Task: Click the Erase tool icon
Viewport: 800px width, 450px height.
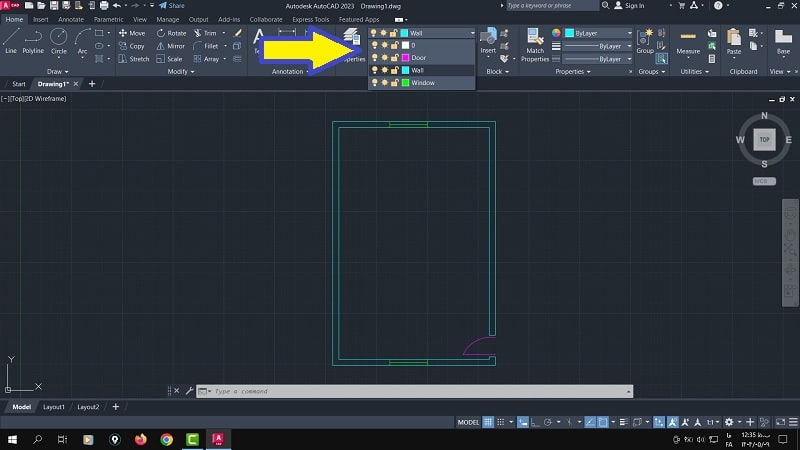Action: pos(237,33)
